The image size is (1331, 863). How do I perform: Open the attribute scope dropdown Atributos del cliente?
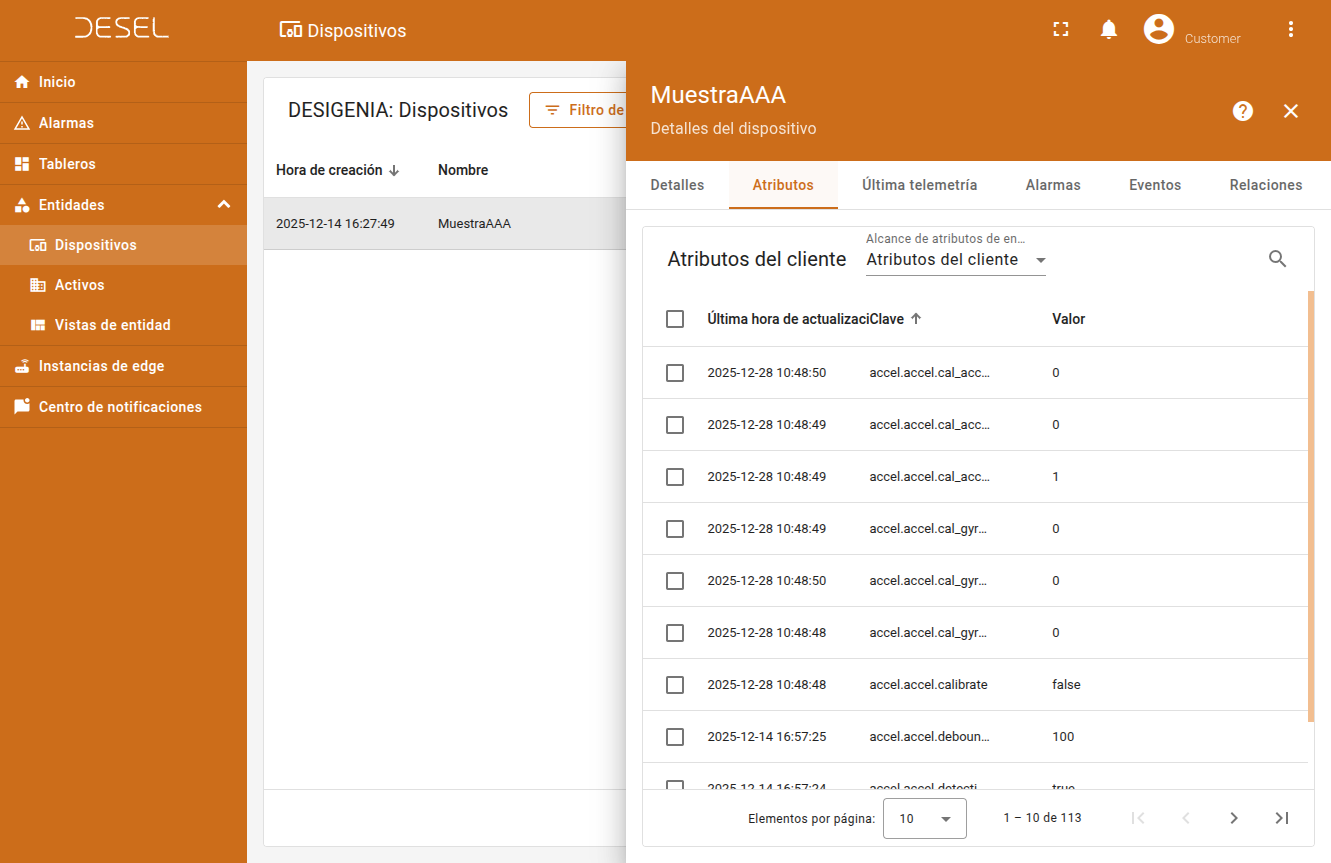point(953,260)
